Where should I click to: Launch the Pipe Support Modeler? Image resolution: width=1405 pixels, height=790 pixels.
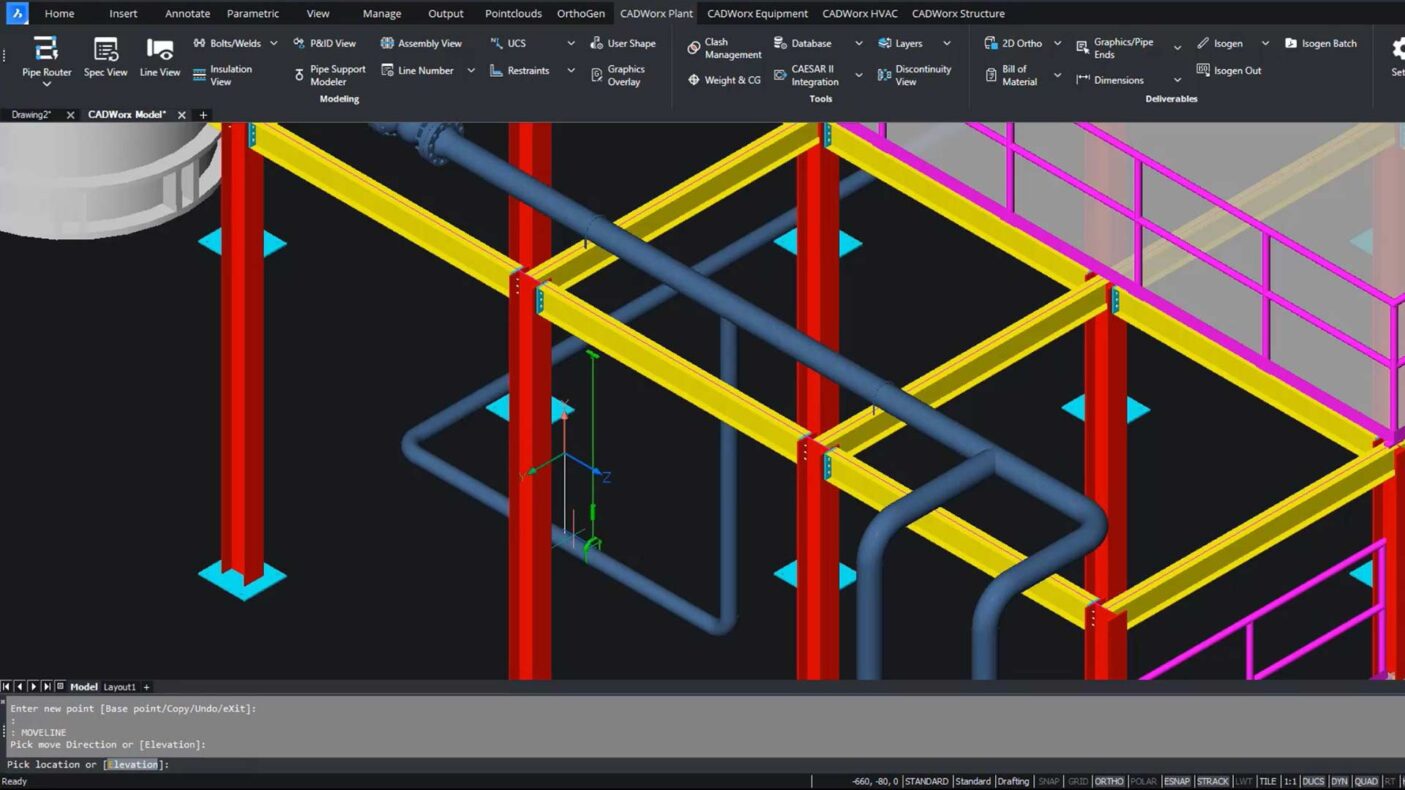[x=329, y=75]
